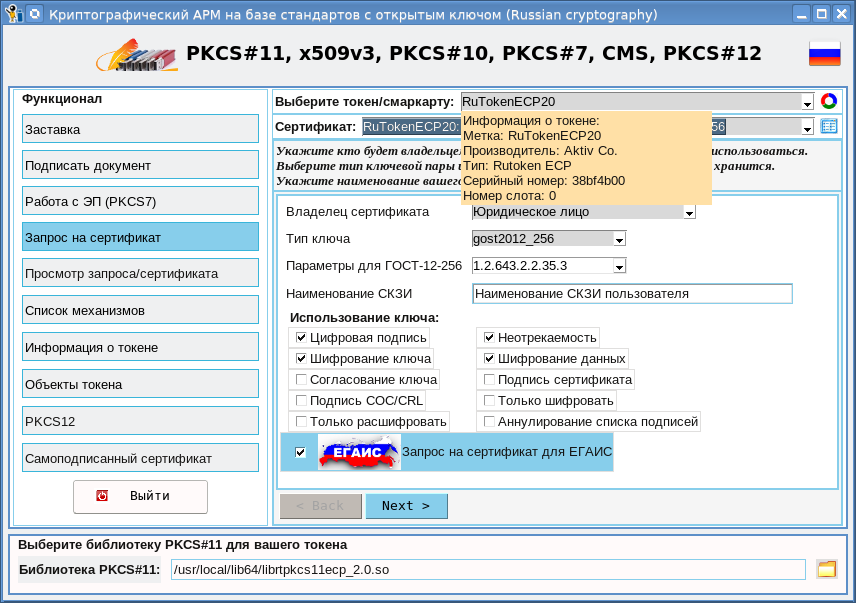
Task: Click the red power icon on exit button
Action: click(102, 495)
